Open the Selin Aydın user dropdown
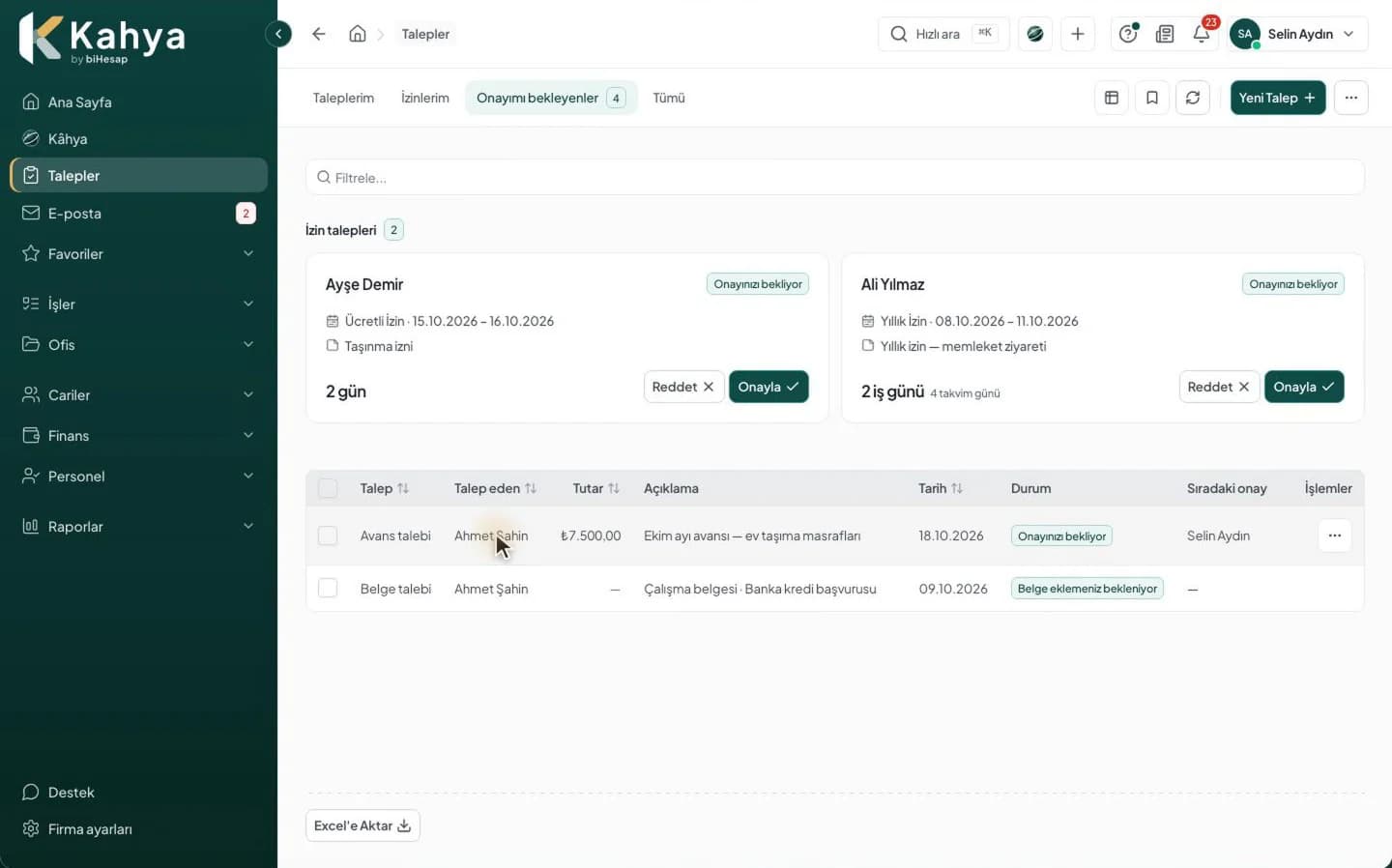 coord(1297,34)
